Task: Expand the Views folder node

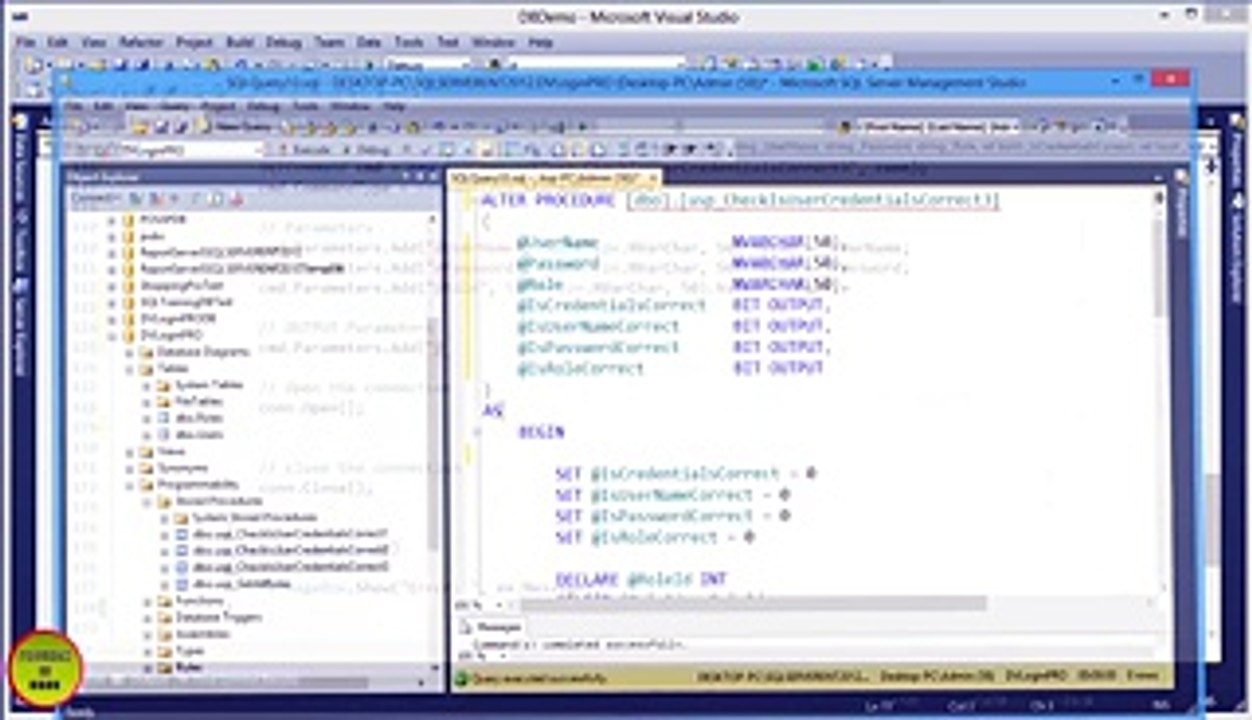Action: point(131,452)
